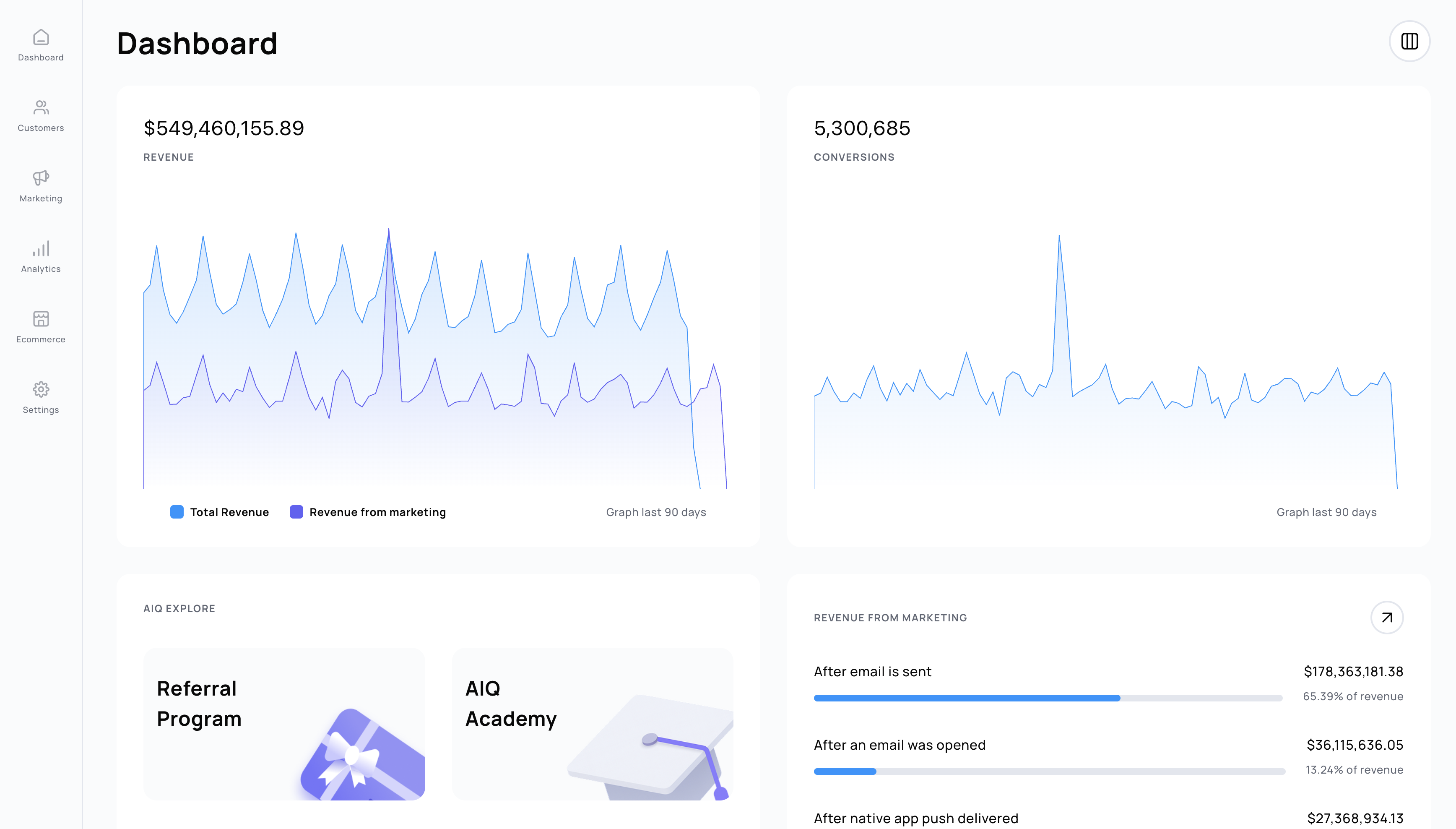Toggle Revenue from marketing legend series
The height and width of the screenshot is (829, 1456).
[377, 512]
